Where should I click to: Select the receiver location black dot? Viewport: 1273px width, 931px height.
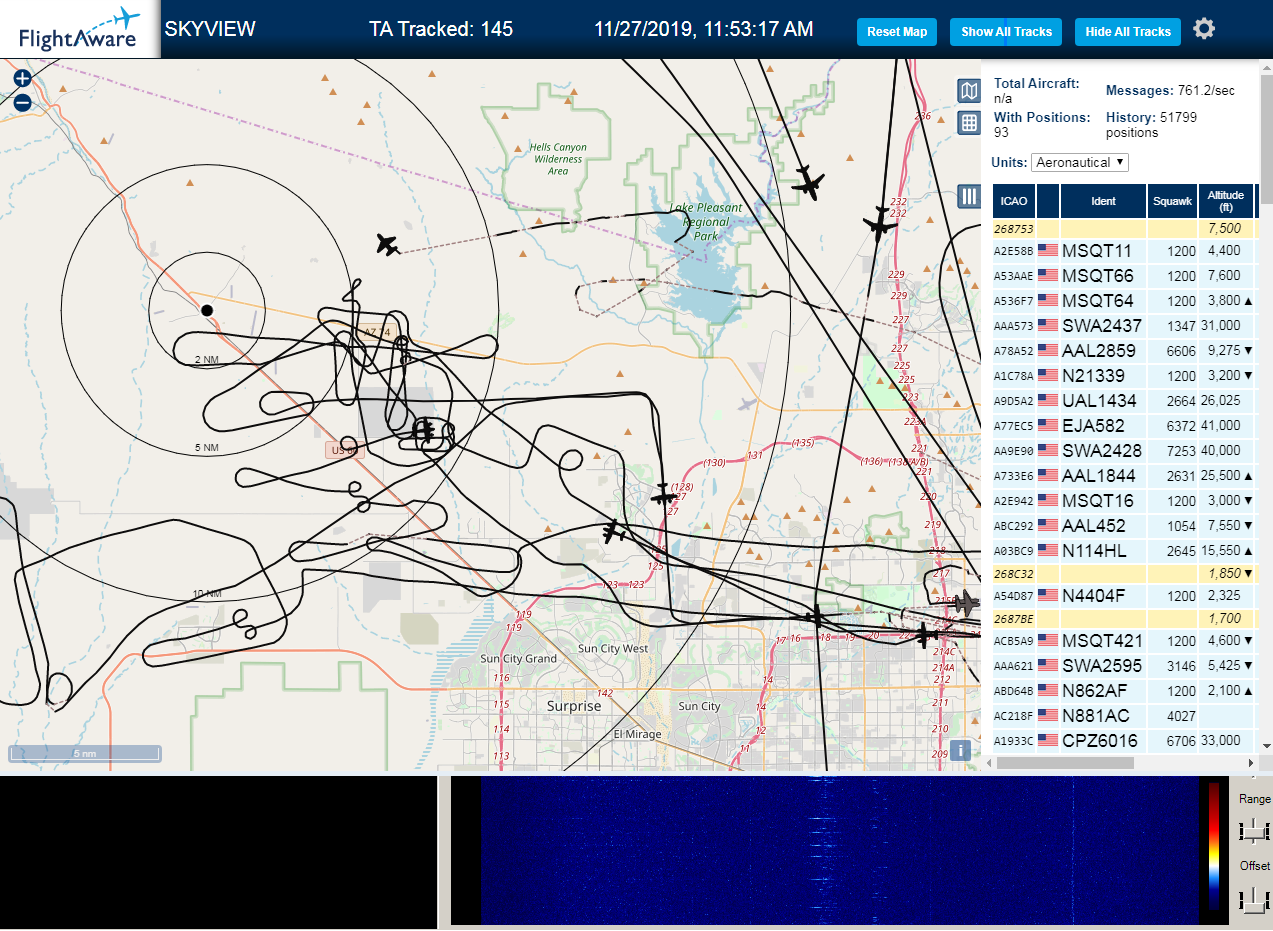207,310
